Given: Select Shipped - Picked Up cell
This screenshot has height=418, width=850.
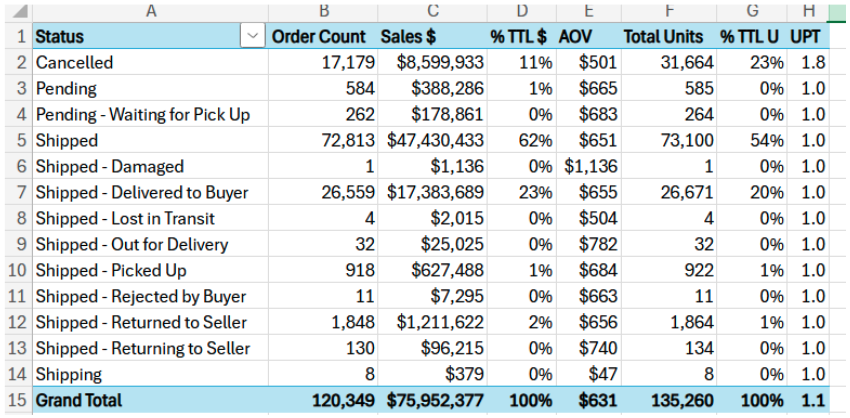Looking at the screenshot, I should pyautogui.click(x=151, y=270).
